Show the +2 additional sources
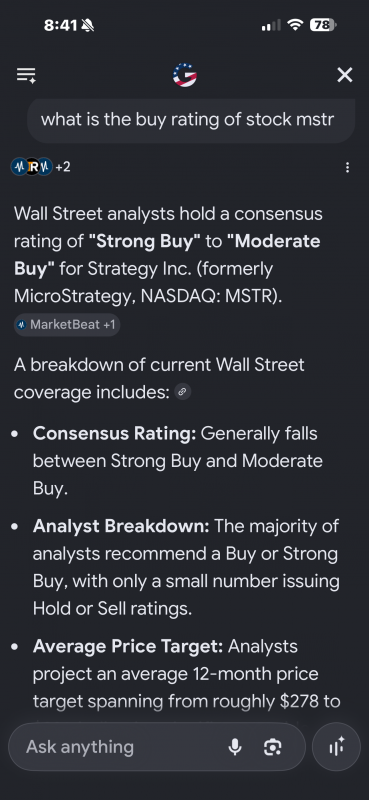The image size is (369, 800). click(63, 167)
